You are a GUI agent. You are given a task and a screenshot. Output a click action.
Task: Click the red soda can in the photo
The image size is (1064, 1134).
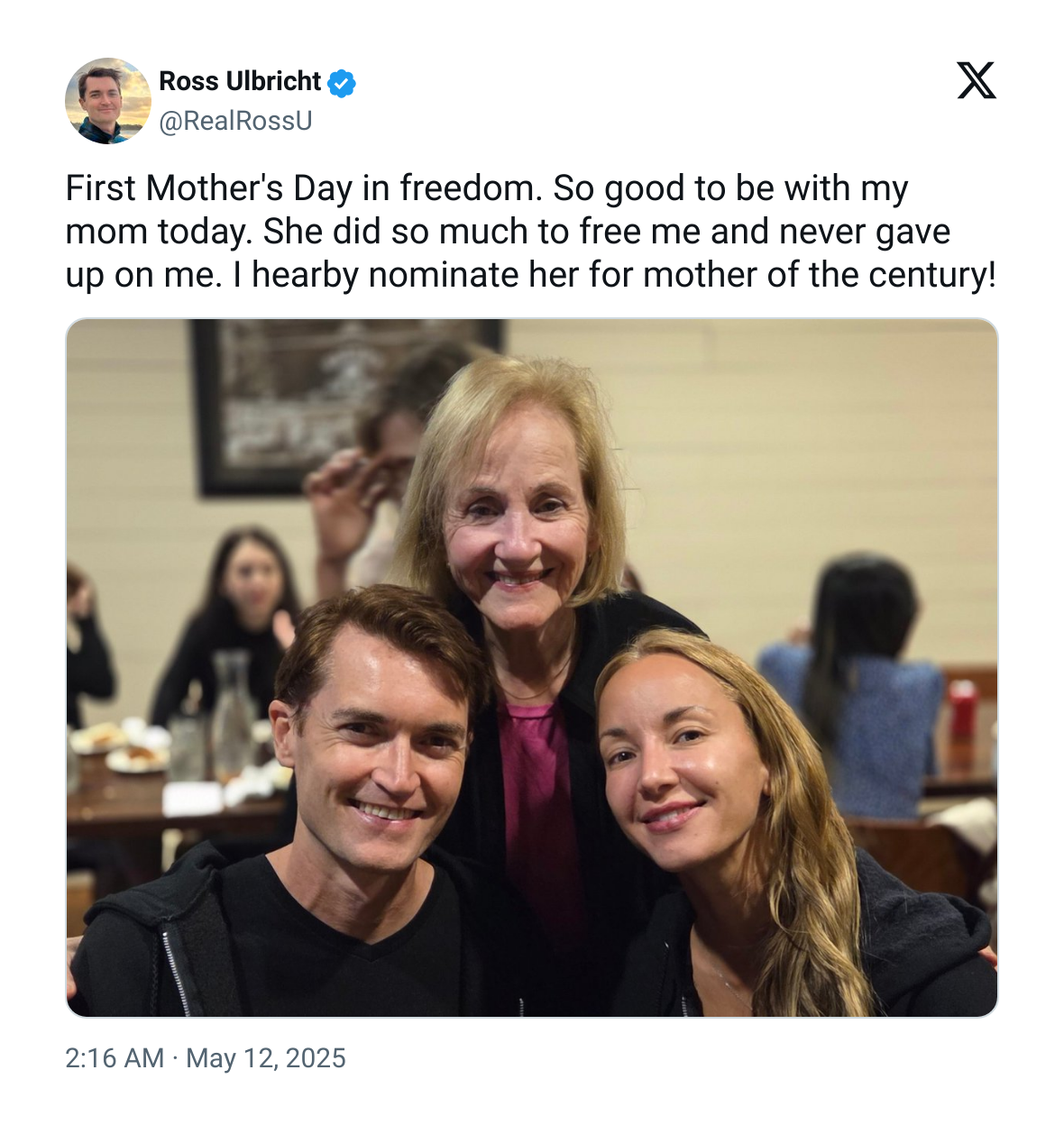(962, 710)
